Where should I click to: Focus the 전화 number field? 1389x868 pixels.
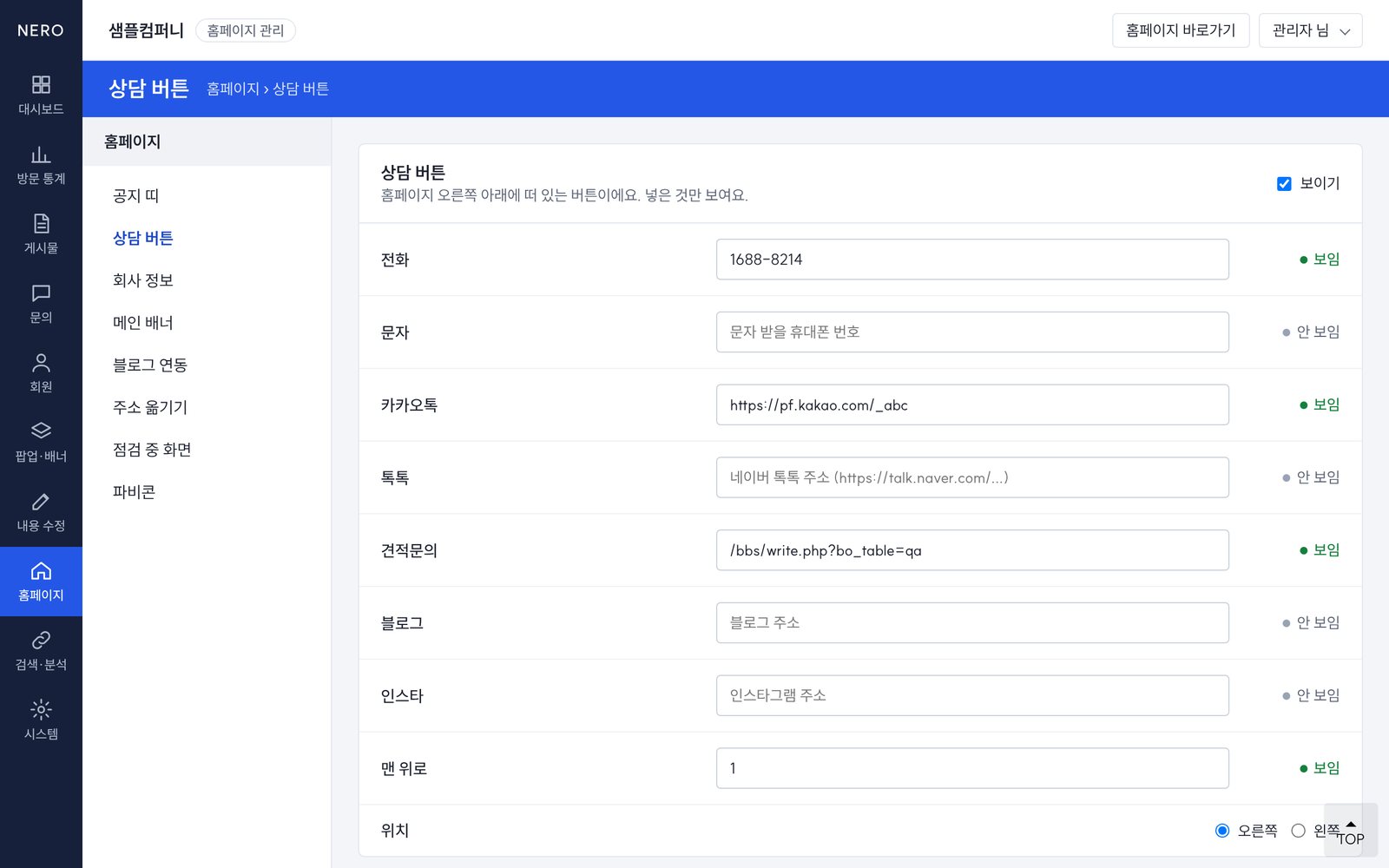(972, 260)
